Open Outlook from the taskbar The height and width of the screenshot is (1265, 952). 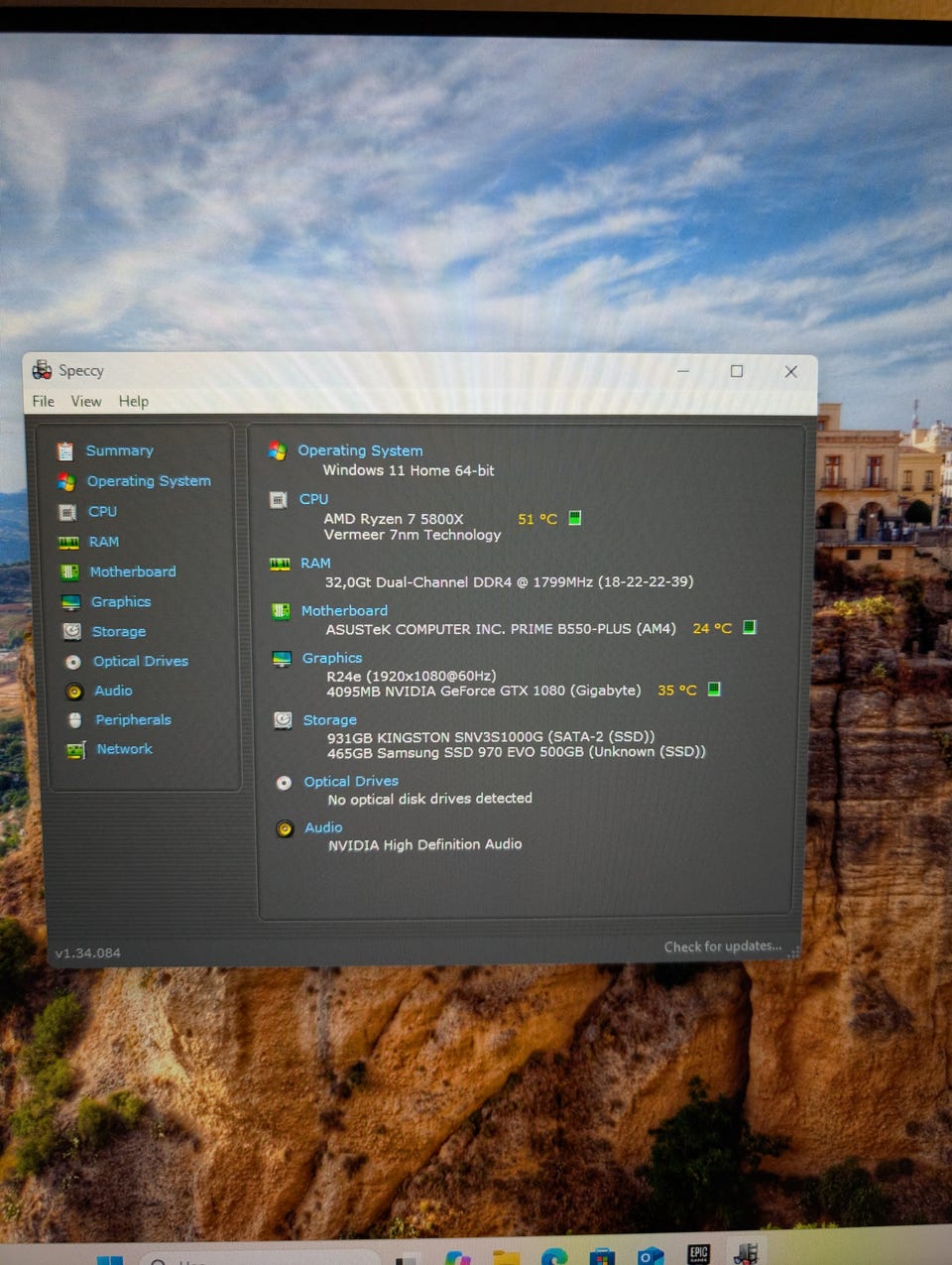click(650, 1255)
